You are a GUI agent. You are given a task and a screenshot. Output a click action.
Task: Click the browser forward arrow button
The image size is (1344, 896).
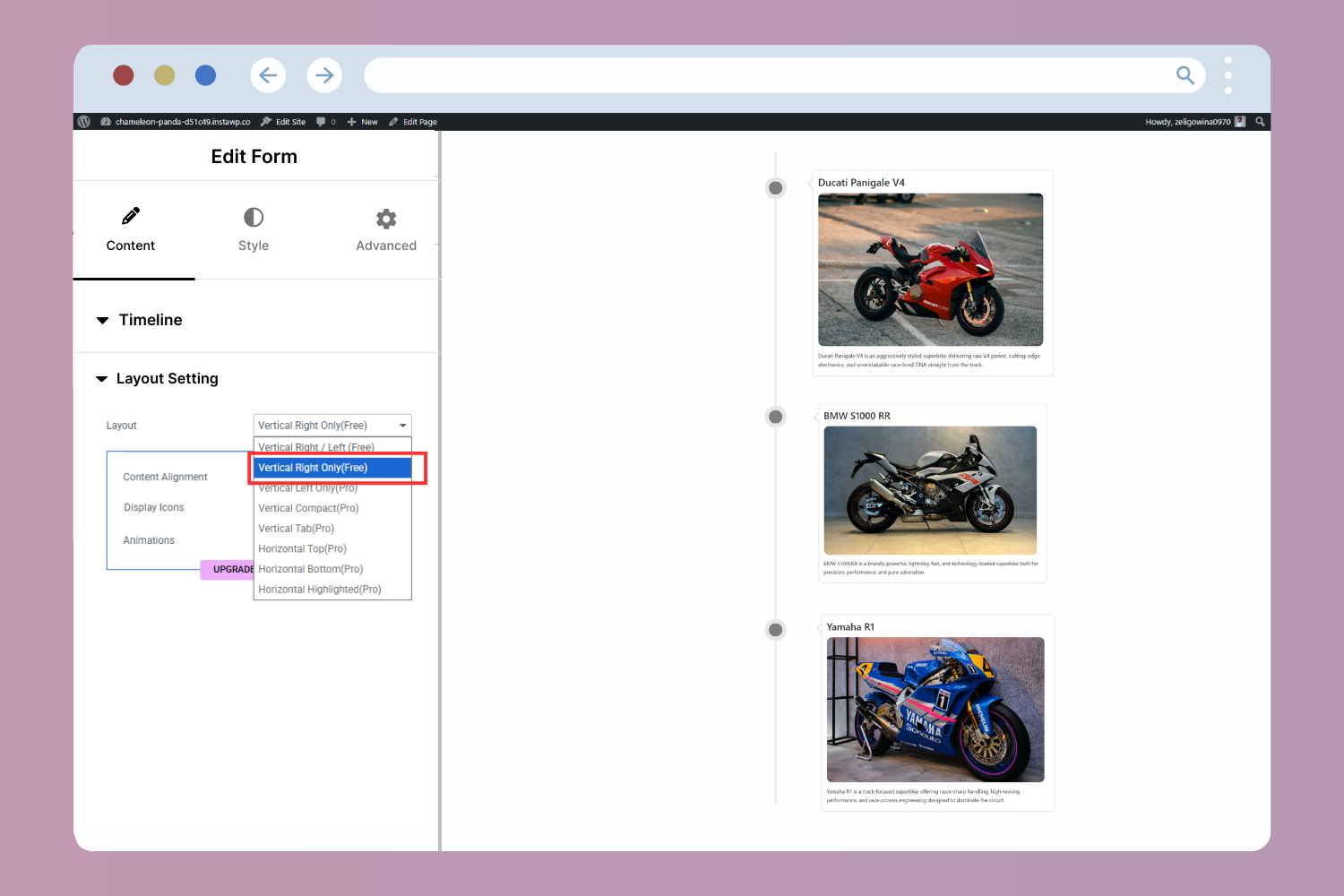click(x=324, y=75)
